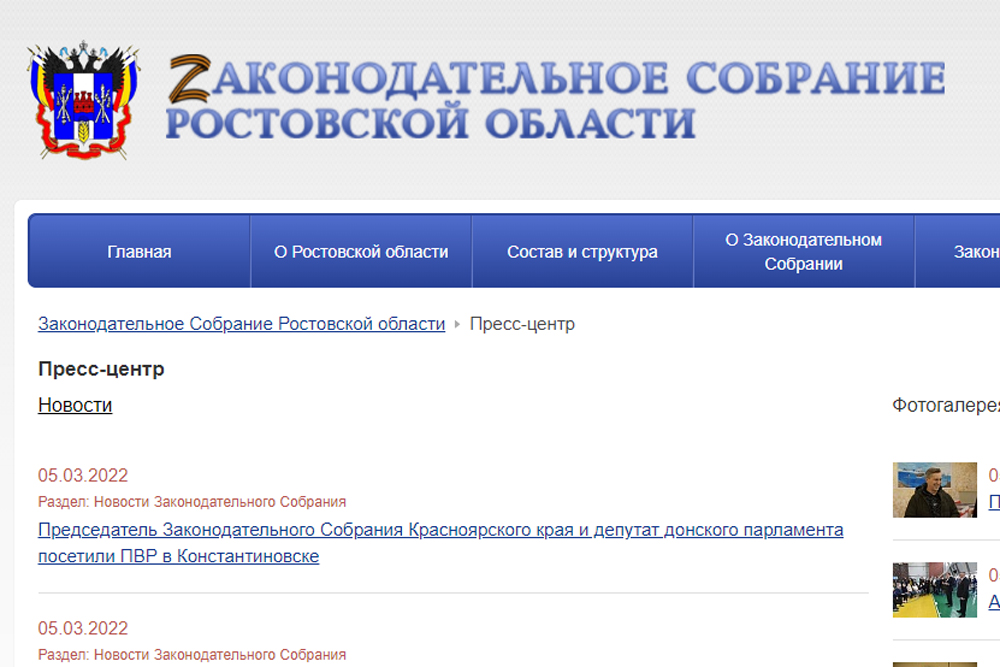
Task: Open the Главная menu item
Action: [x=139, y=252]
